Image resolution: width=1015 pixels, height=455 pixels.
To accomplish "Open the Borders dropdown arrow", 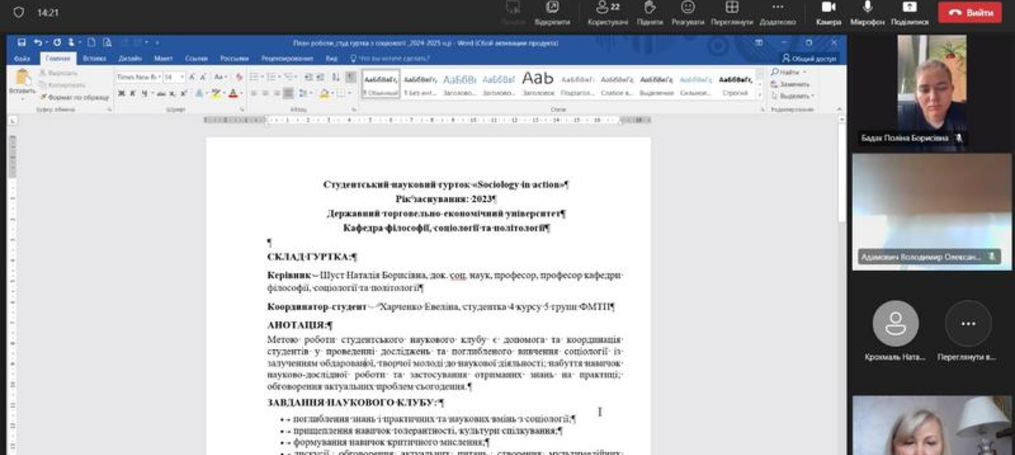I will click(350, 93).
